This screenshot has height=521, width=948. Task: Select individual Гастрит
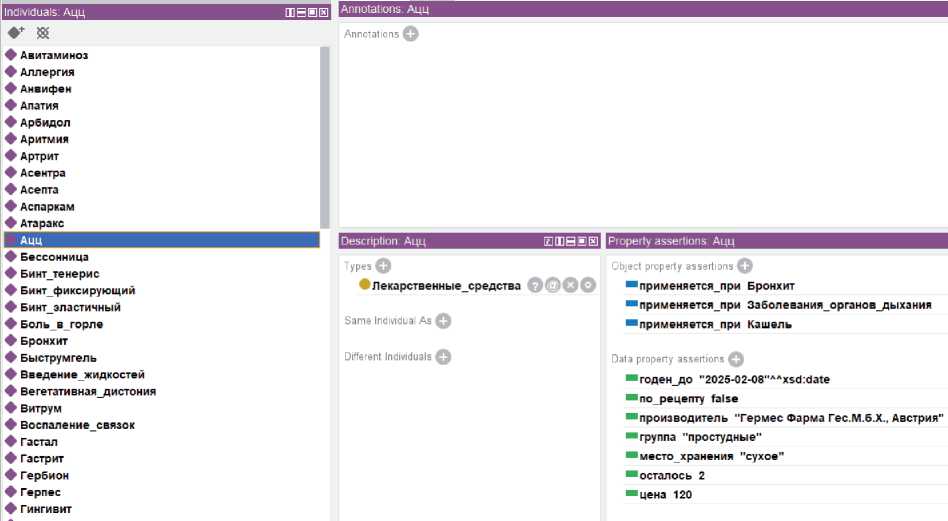coord(42,459)
